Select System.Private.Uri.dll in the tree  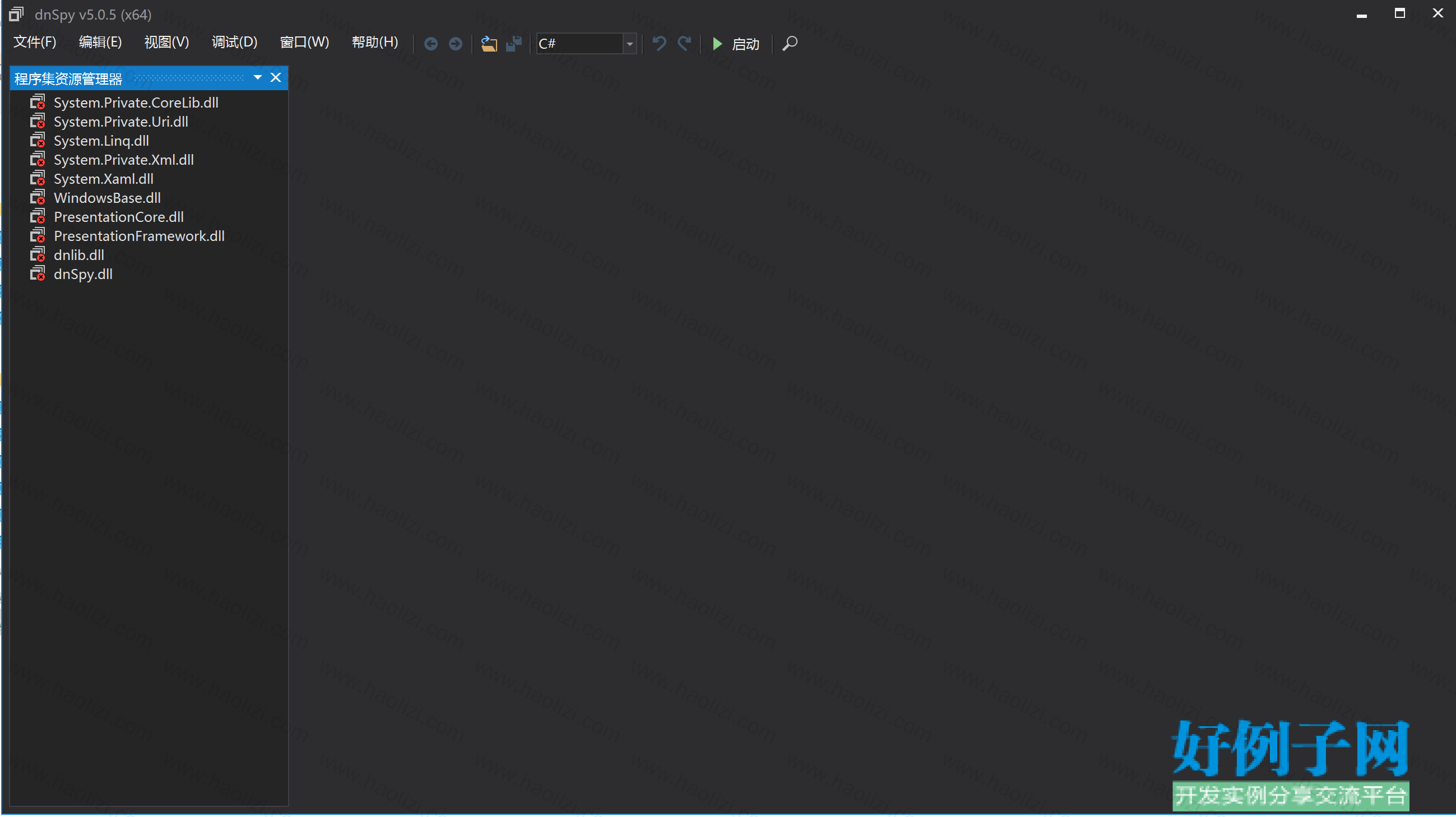pos(121,122)
